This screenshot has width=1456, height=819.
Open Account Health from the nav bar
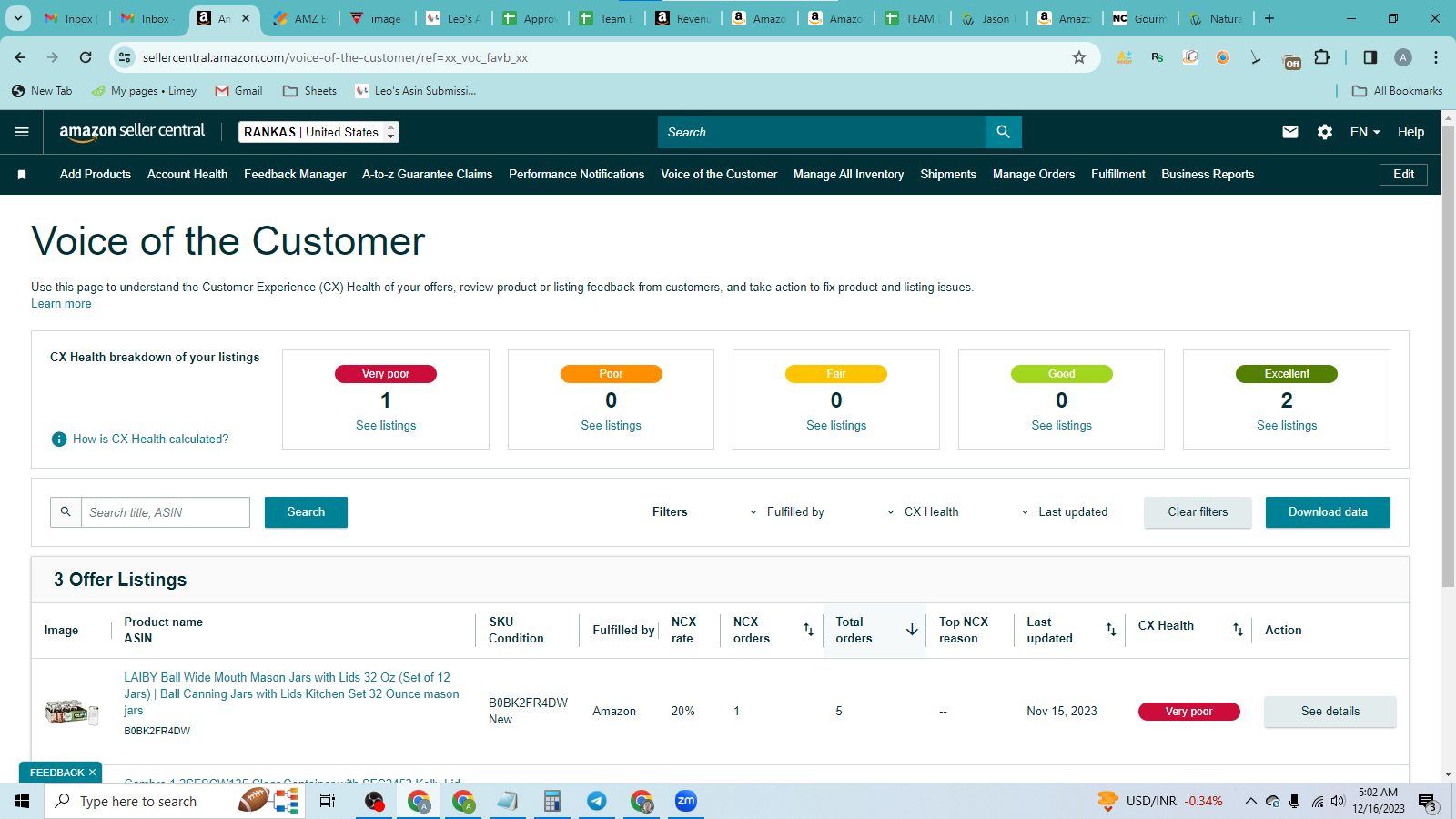point(187,175)
